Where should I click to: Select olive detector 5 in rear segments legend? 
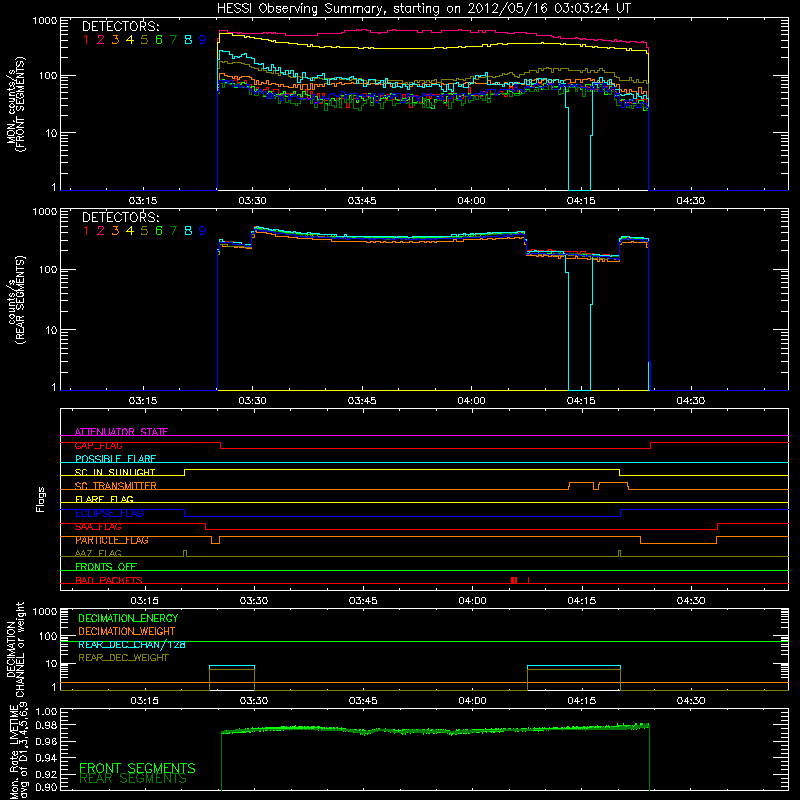tap(144, 231)
